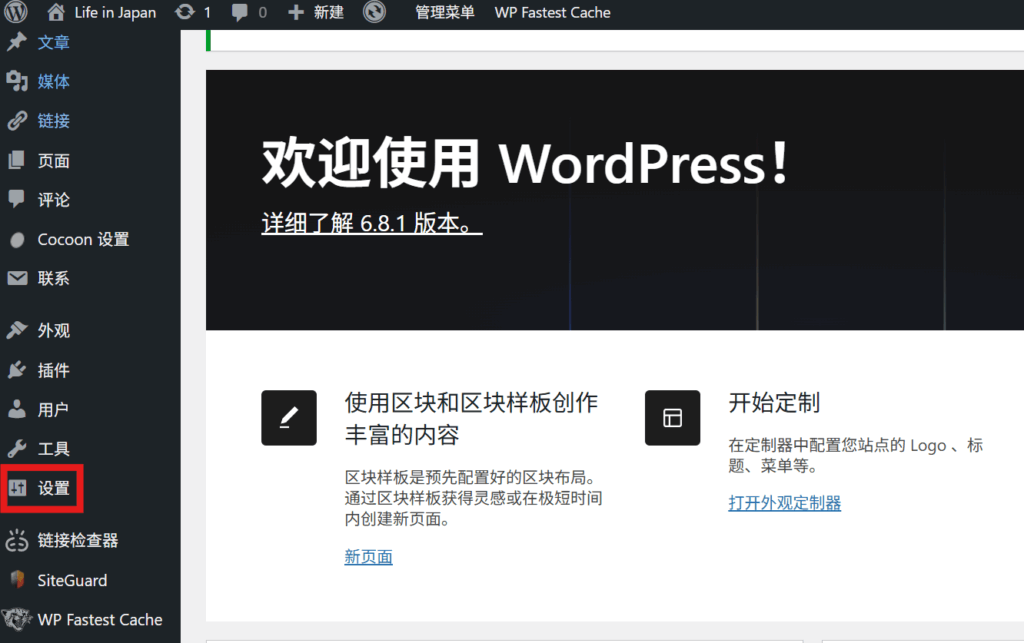Screen dimensions: 1024x643
Task: Click the pages icon next to 页面
Action: (x=17, y=160)
